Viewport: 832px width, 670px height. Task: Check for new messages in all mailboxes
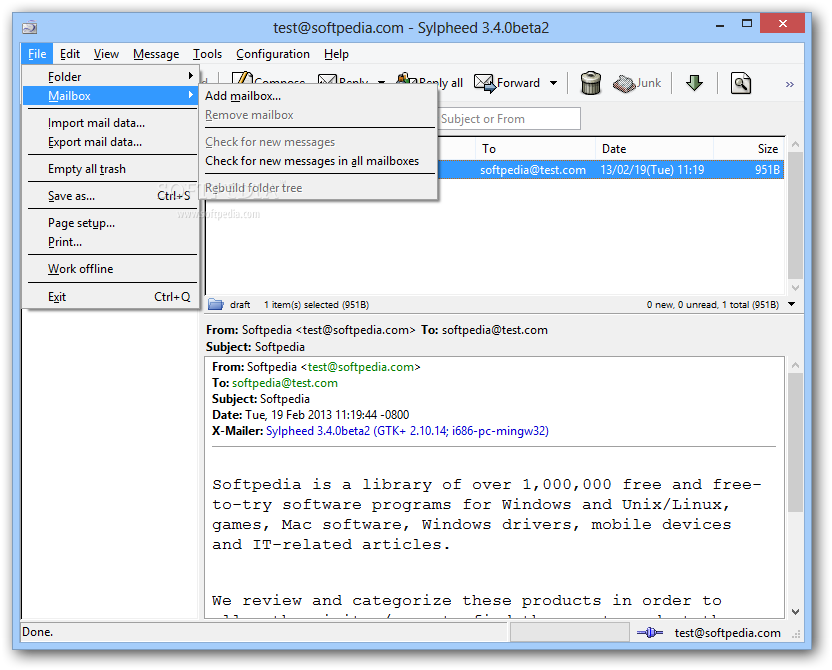click(x=318, y=161)
